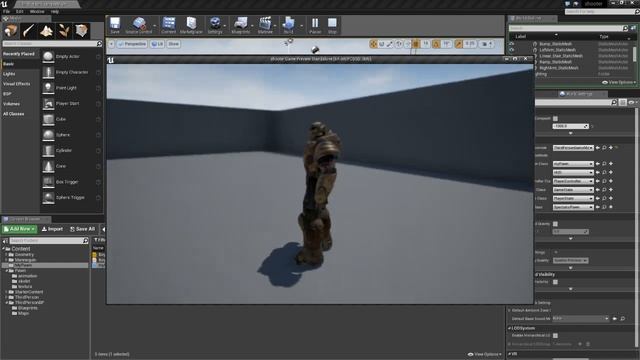This screenshot has height=360, width=640.
Task: Toggle viewport scale snapping icon
Action: 459,44
